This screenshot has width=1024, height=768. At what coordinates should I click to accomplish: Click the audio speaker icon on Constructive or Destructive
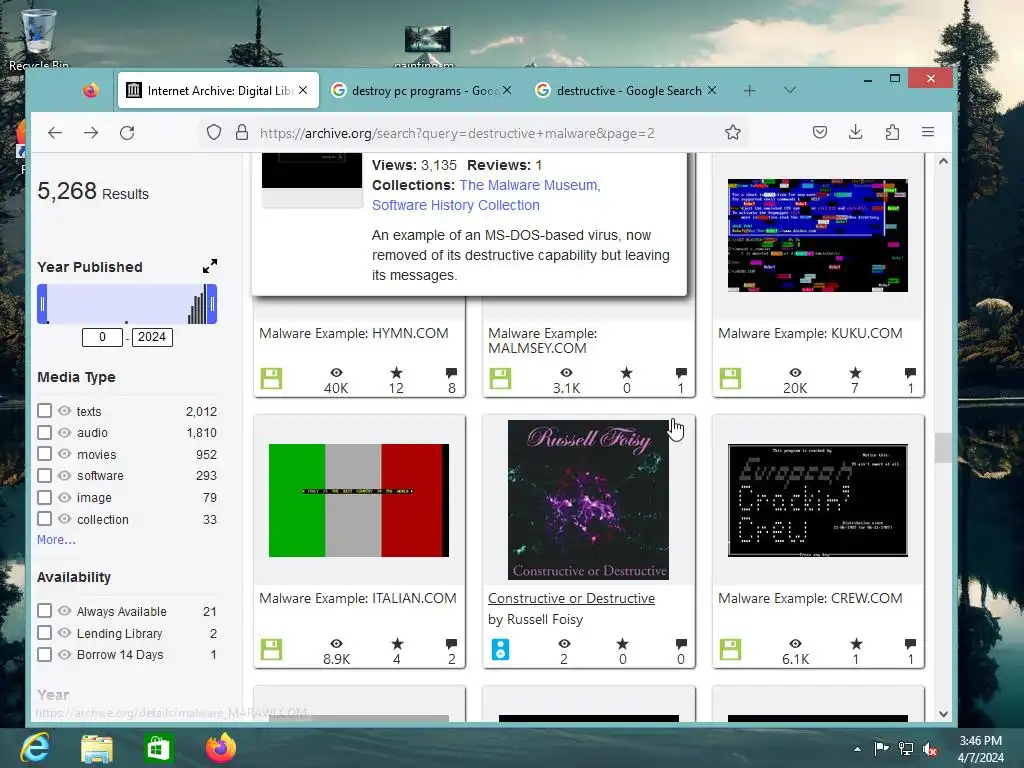pyautogui.click(x=500, y=650)
